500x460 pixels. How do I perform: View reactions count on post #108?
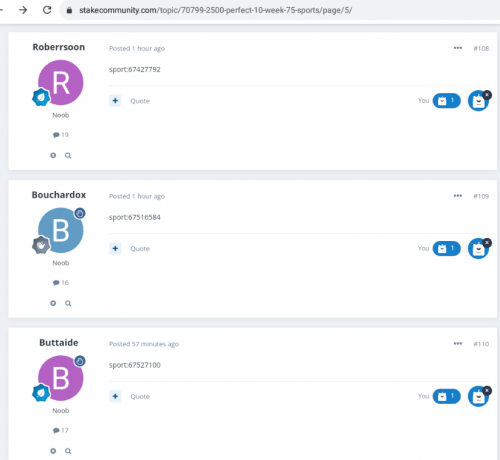tap(447, 101)
